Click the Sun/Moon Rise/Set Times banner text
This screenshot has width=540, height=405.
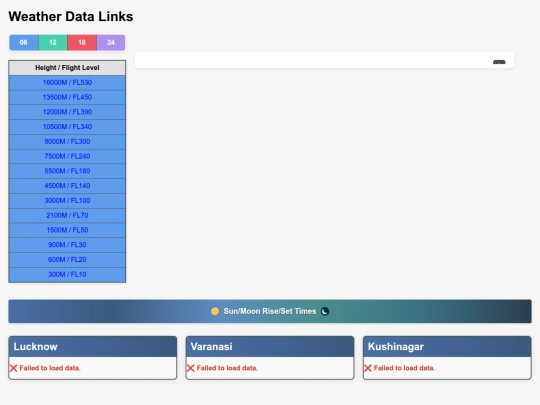pos(270,311)
